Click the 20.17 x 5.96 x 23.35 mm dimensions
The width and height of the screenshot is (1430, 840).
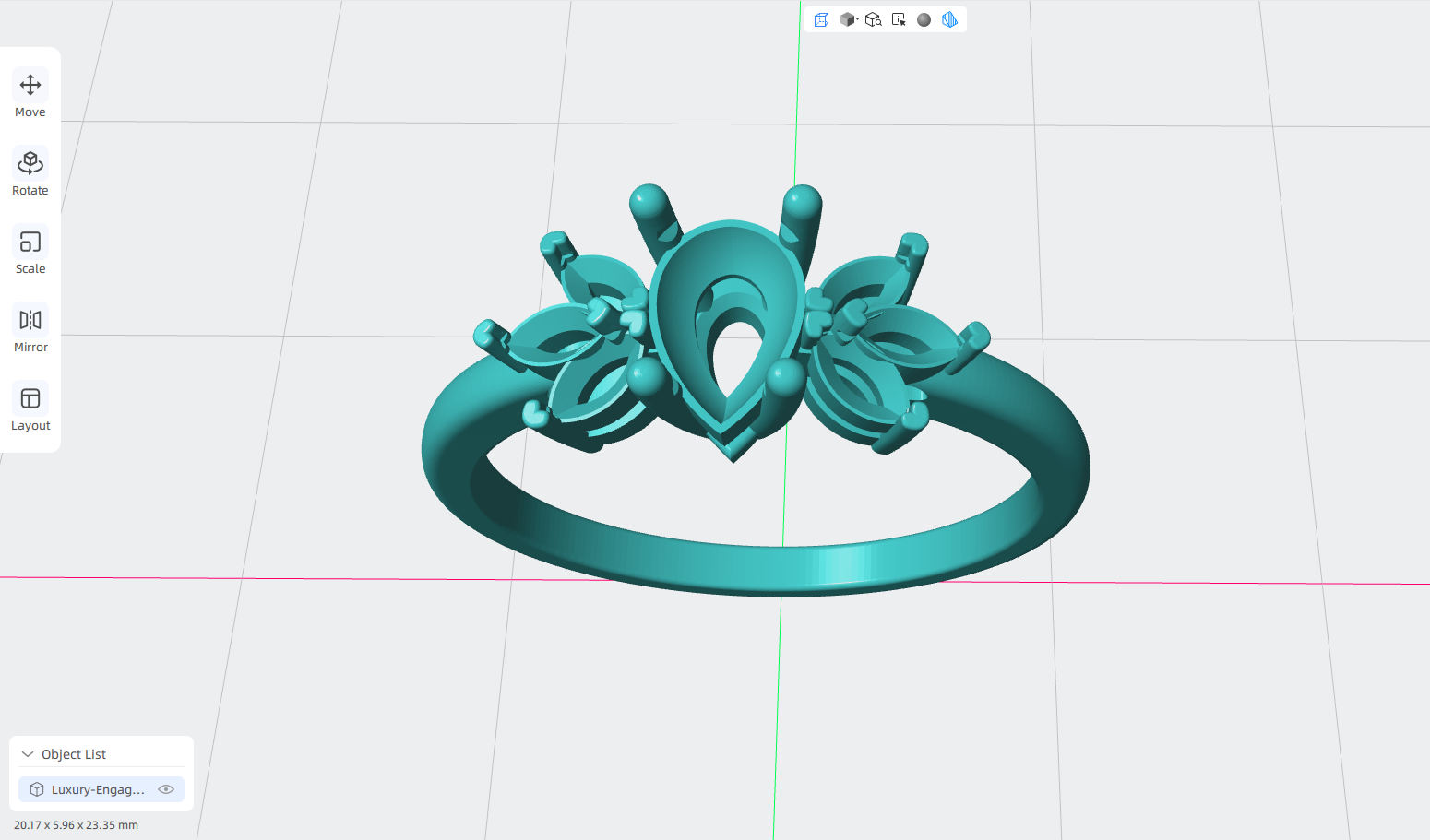[76, 825]
